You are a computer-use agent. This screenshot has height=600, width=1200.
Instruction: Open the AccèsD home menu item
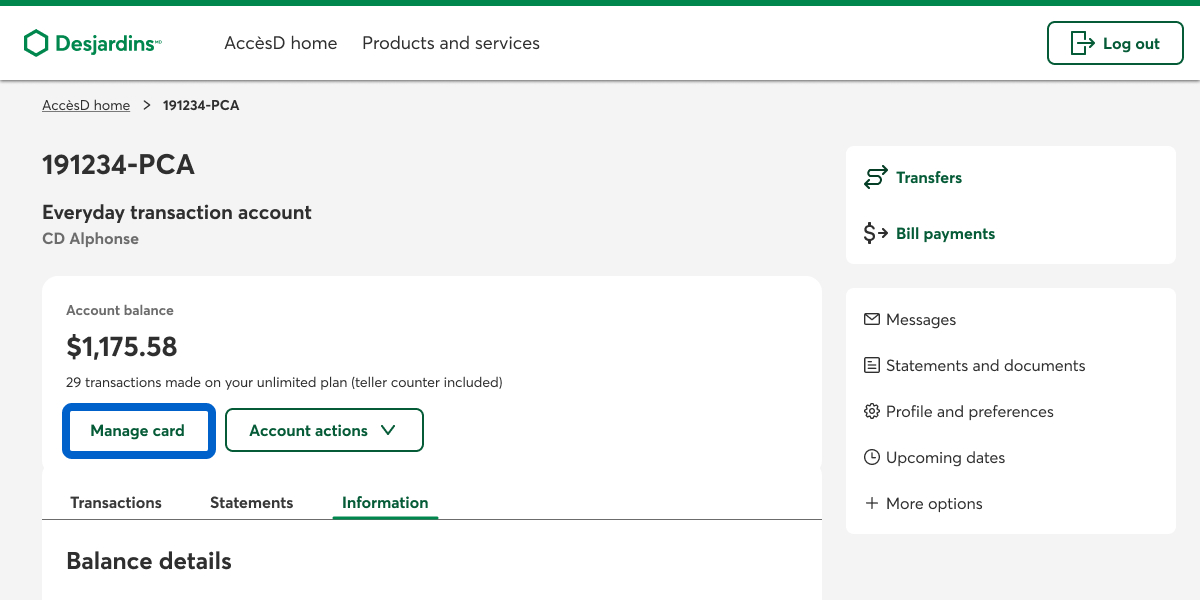281,43
